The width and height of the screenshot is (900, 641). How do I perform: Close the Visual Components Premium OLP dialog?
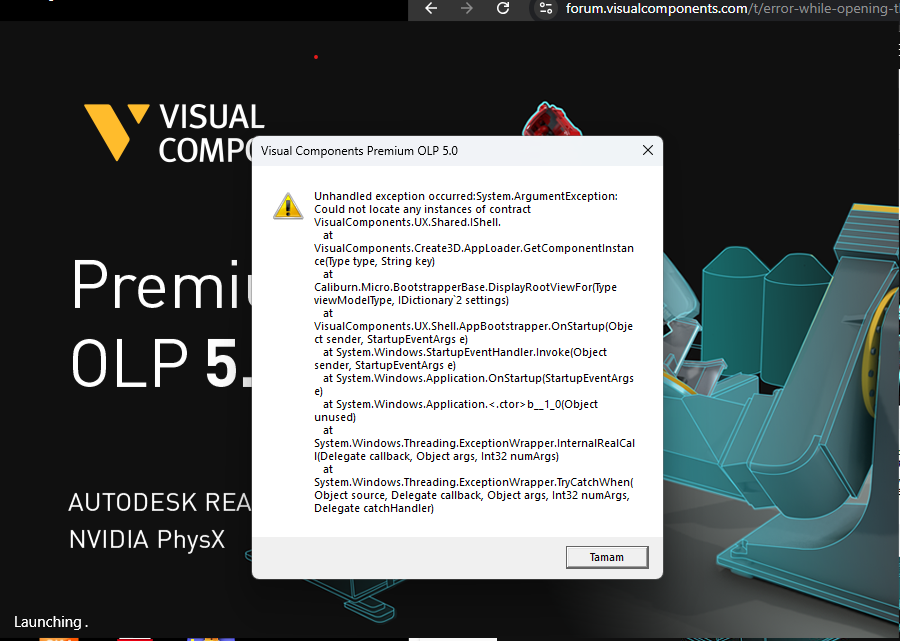647,150
